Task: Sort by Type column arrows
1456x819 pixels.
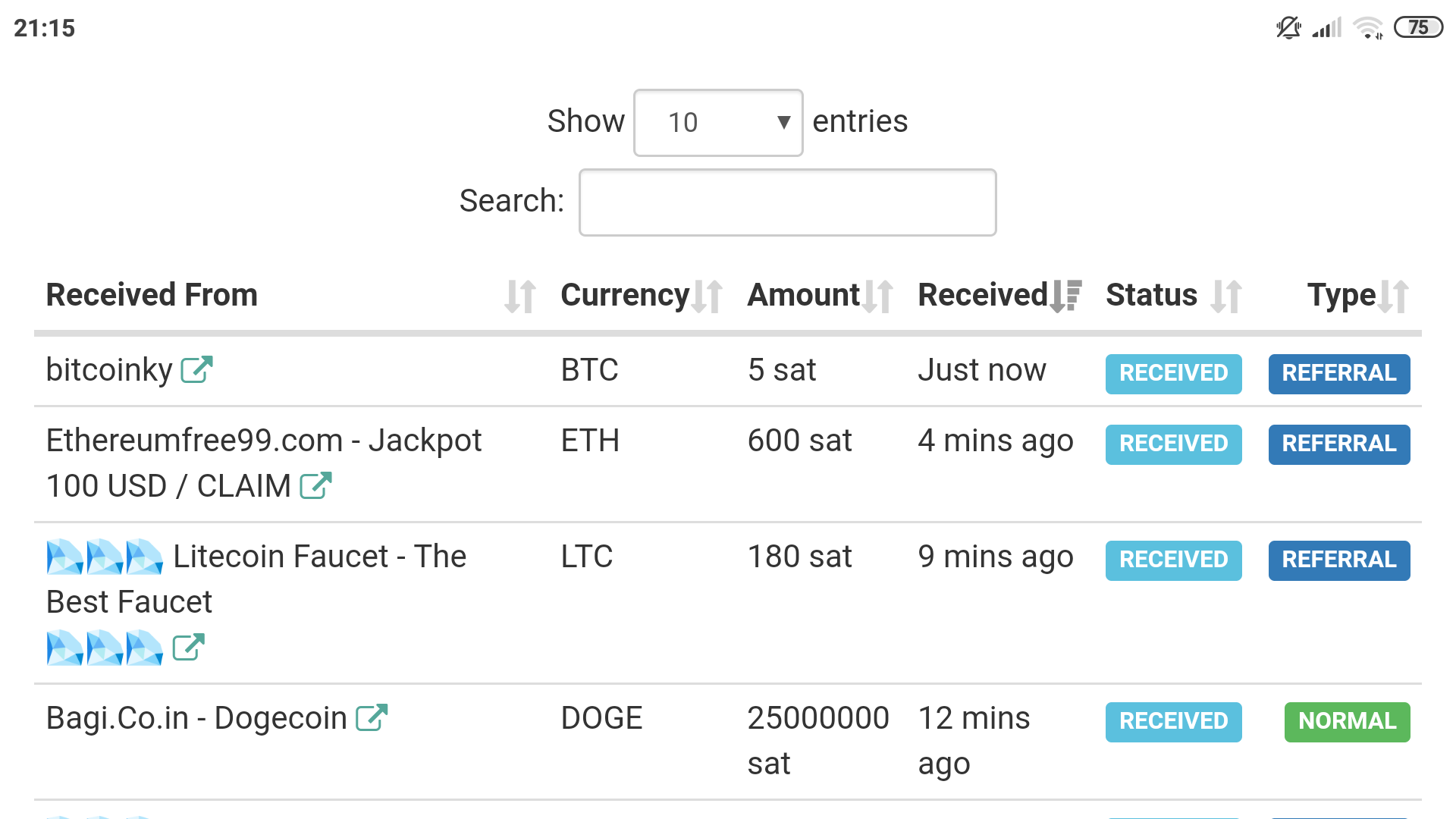Action: [1394, 296]
